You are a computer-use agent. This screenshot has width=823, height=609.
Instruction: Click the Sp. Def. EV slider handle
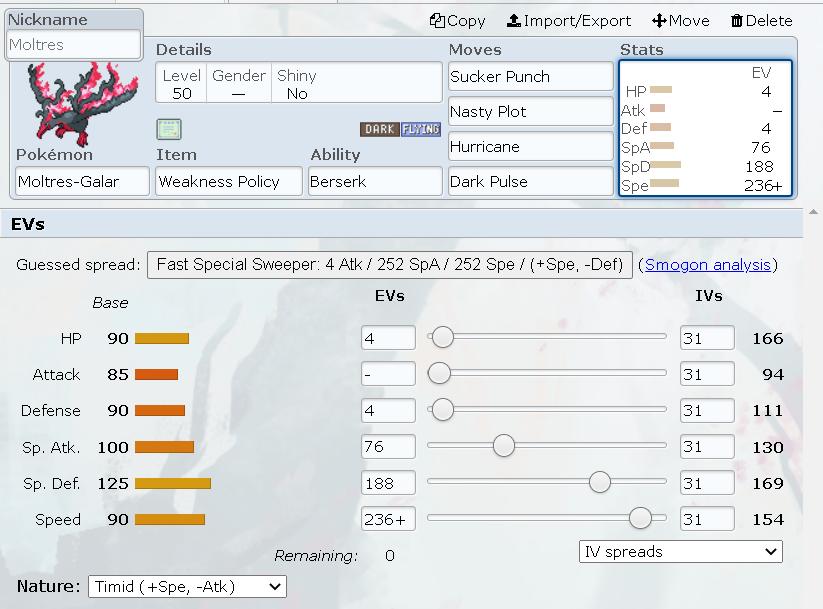pyautogui.click(x=599, y=482)
